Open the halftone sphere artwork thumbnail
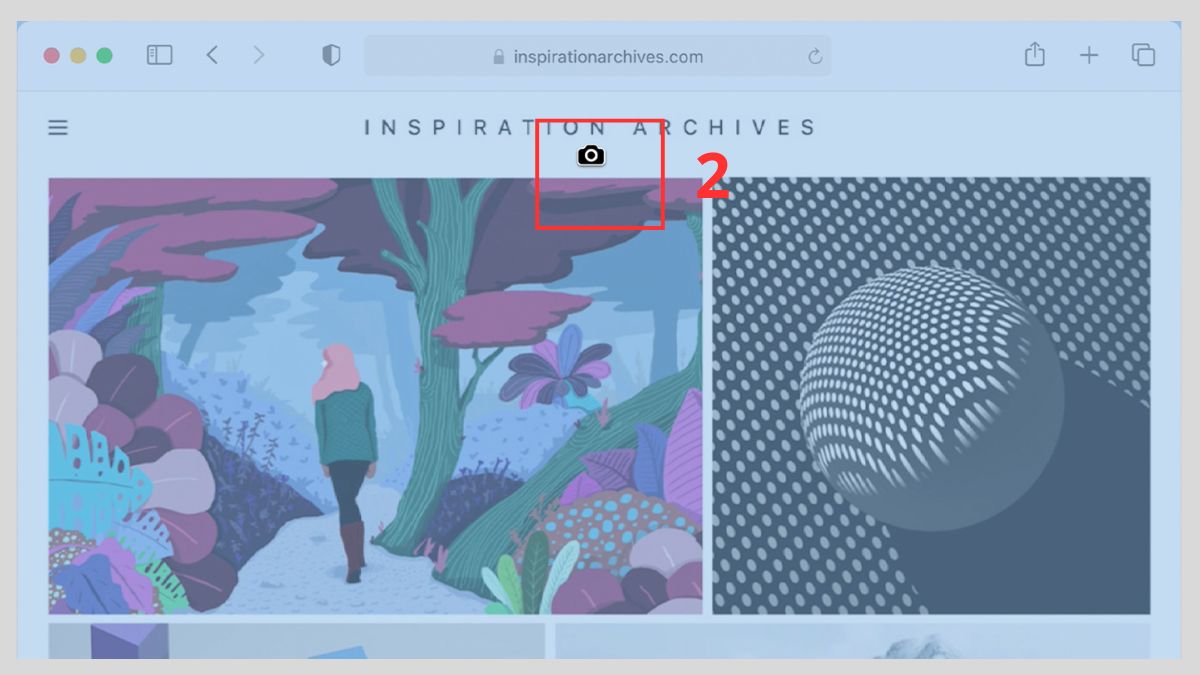The height and width of the screenshot is (675, 1200). [931, 396]
